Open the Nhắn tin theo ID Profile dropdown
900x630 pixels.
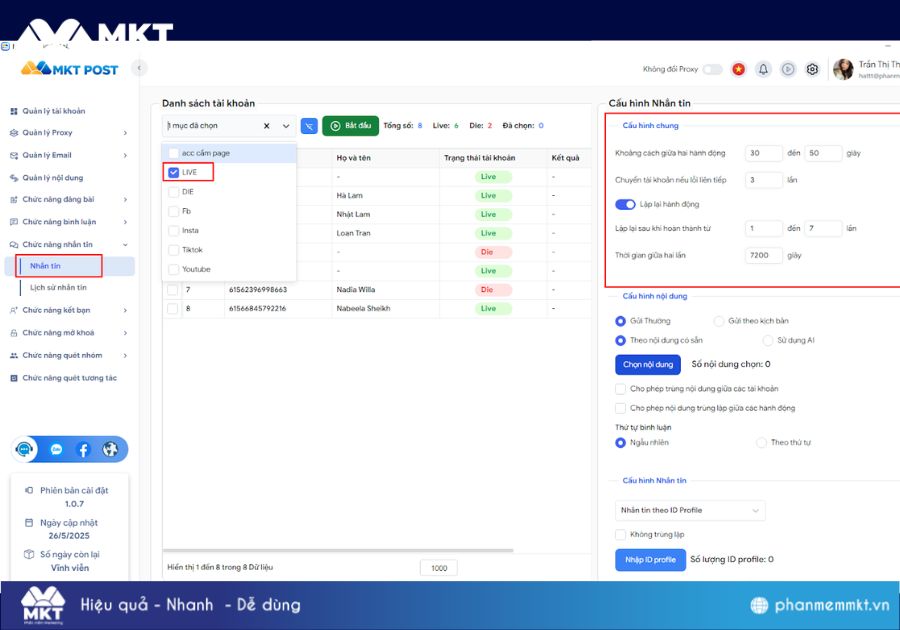coord(690,510)
